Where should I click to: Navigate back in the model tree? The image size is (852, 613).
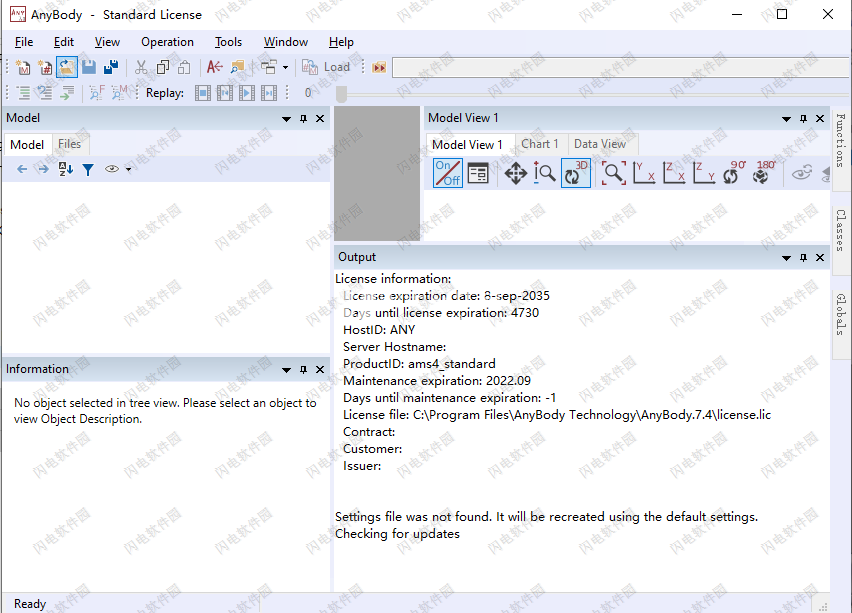pos(22,169)
